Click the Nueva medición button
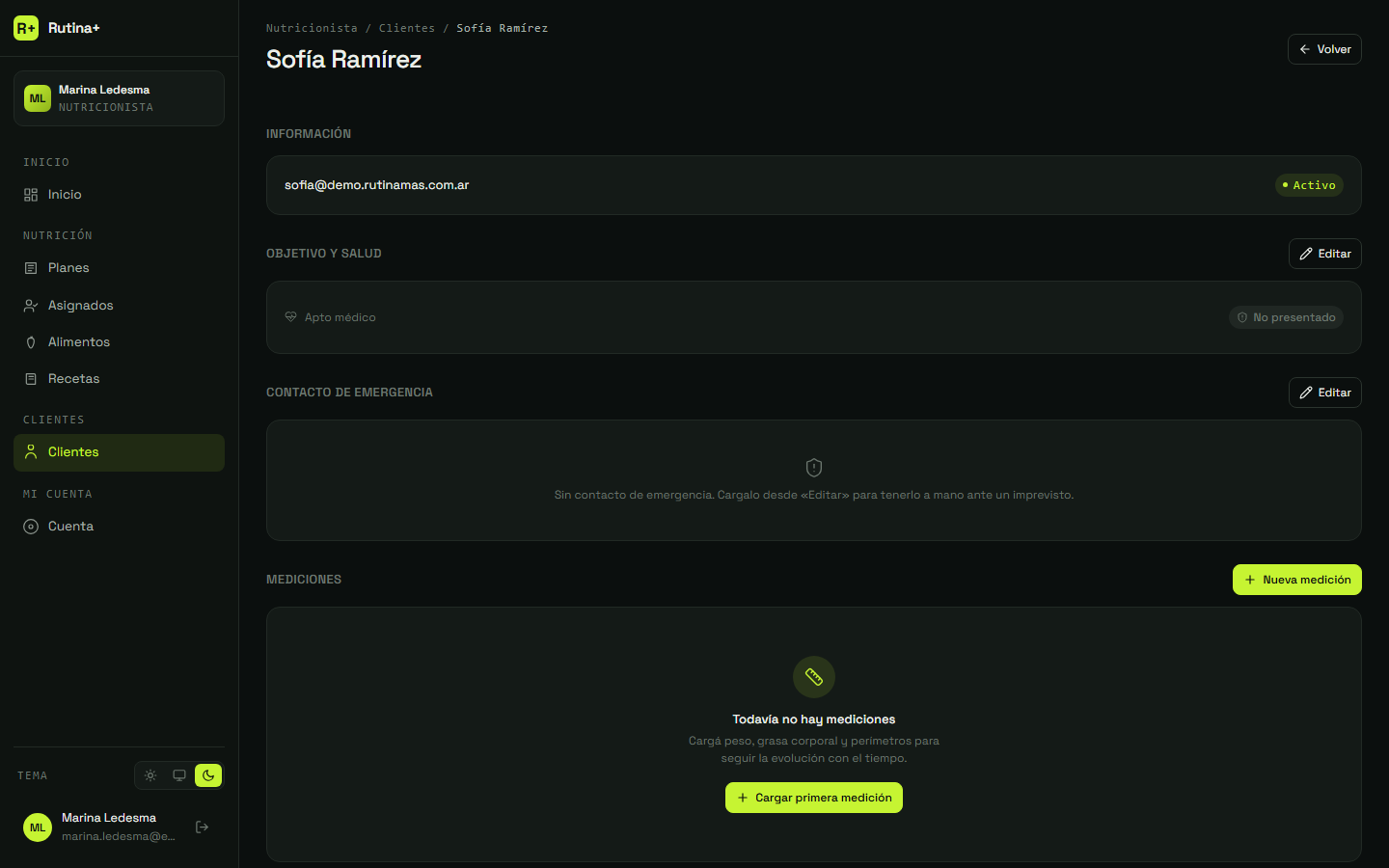 [x=1297, y=580]
